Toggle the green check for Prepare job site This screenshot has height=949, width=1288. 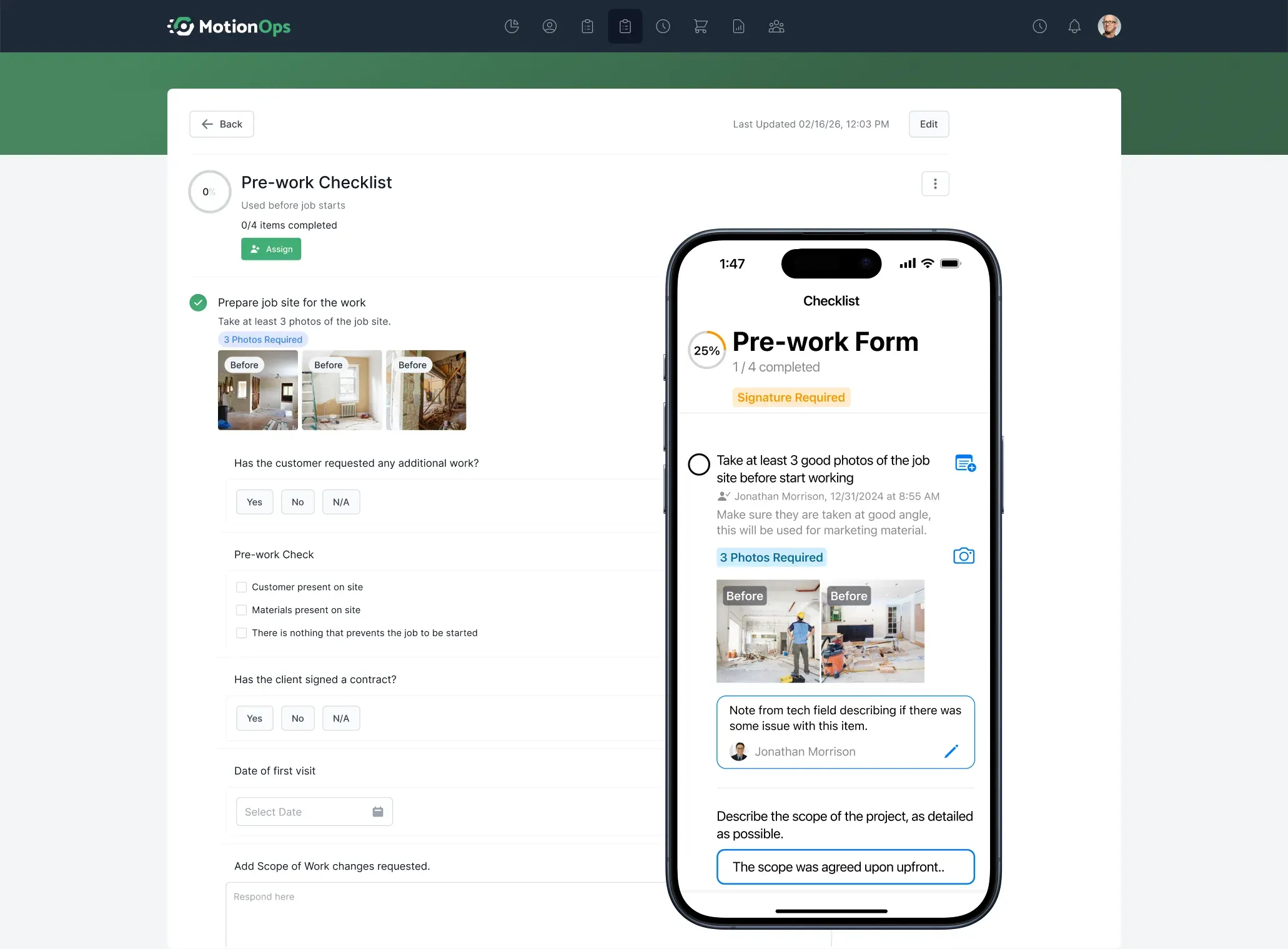coord(198,303)
